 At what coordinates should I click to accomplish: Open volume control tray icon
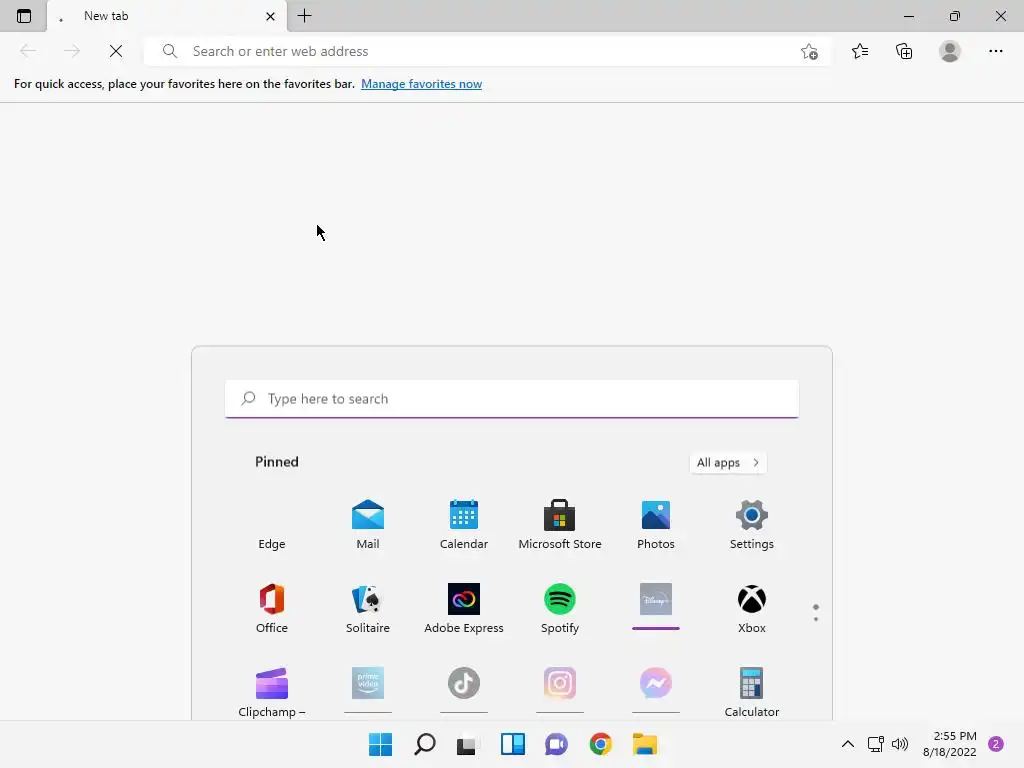pos(900,744)
